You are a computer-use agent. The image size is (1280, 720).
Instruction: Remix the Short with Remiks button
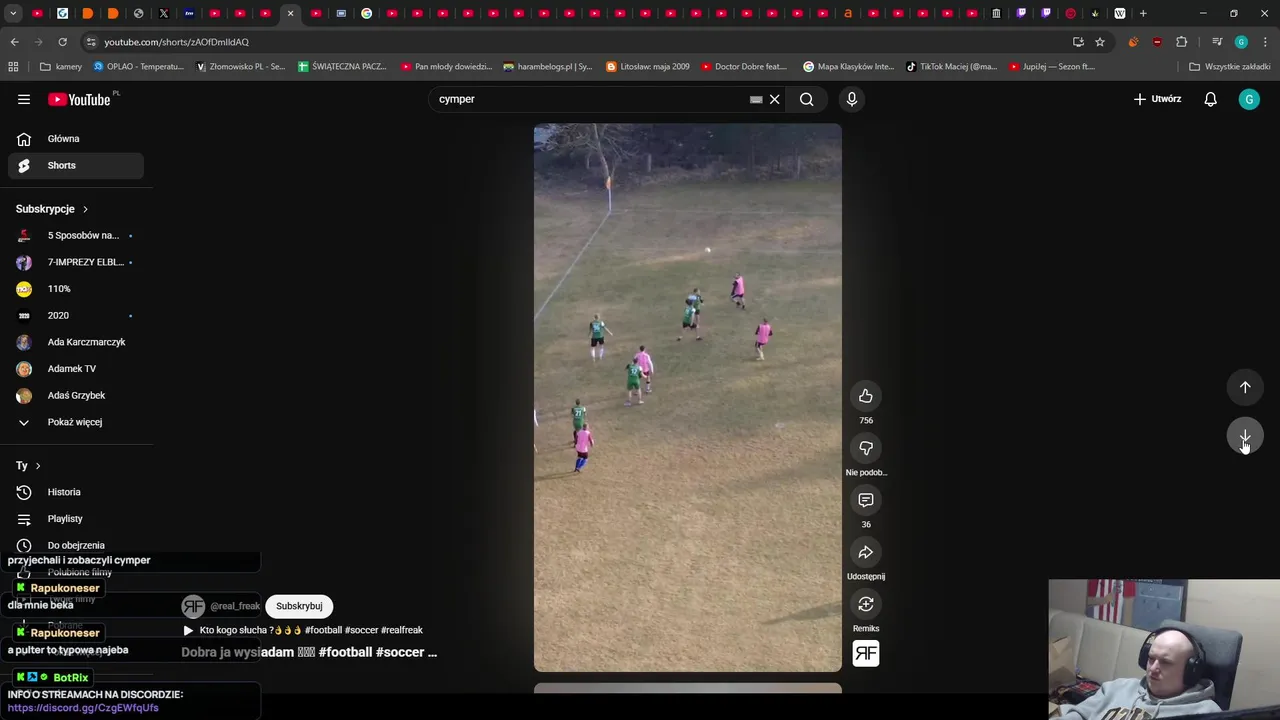pos(866,604)
